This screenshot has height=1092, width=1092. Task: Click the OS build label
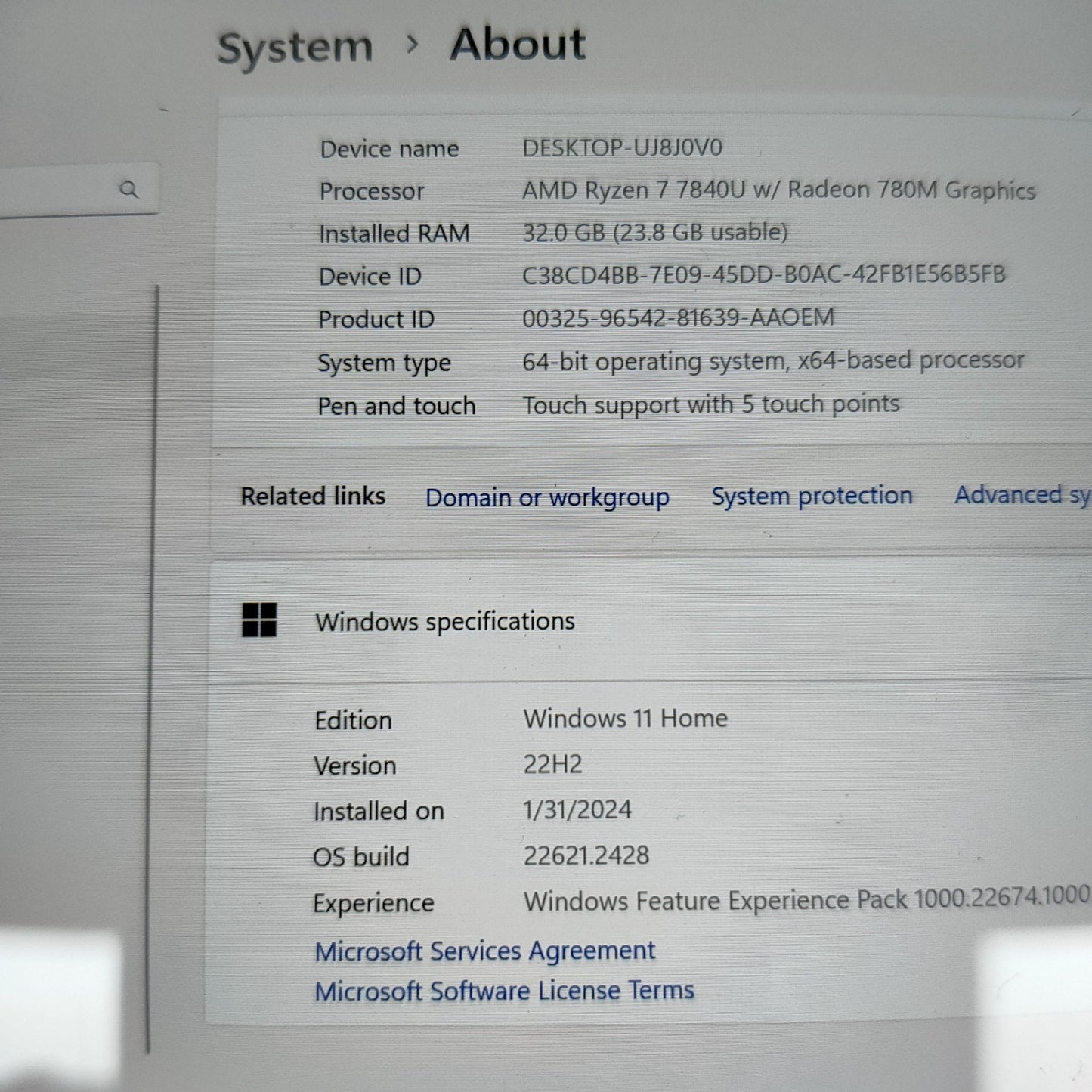coord(360,856)
